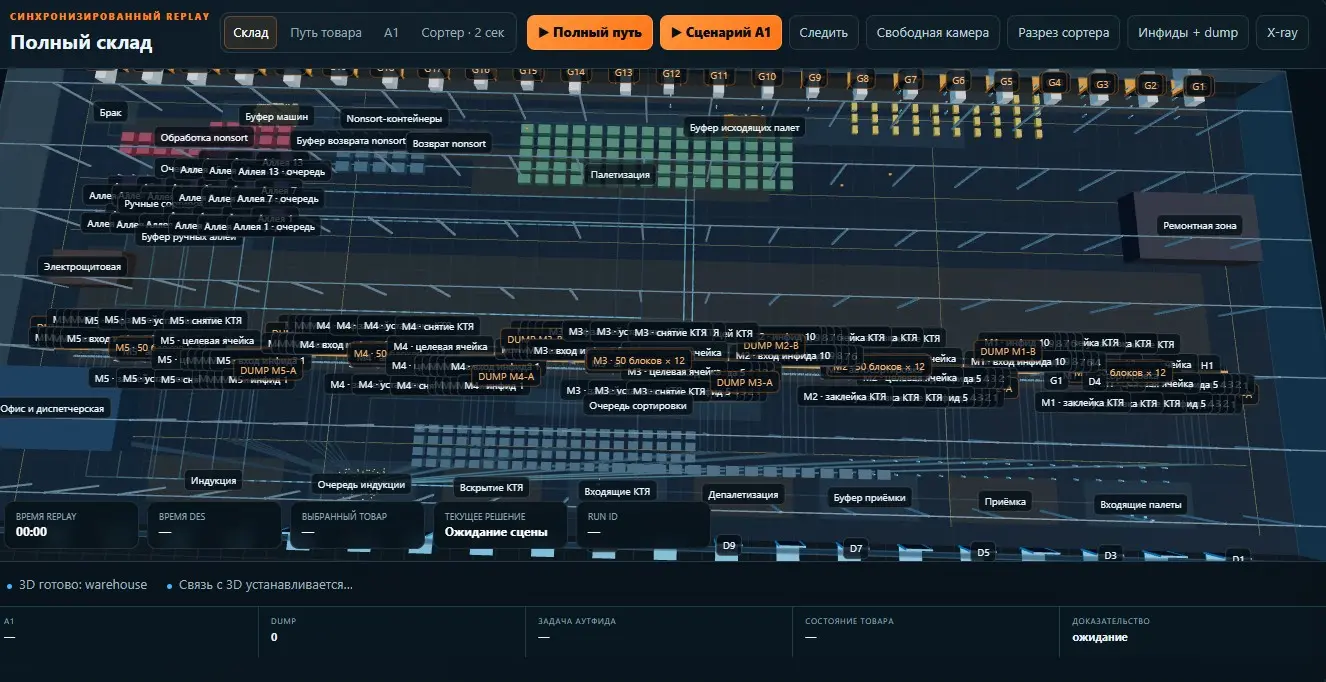Click the Приёмка label

point(1005,502)
